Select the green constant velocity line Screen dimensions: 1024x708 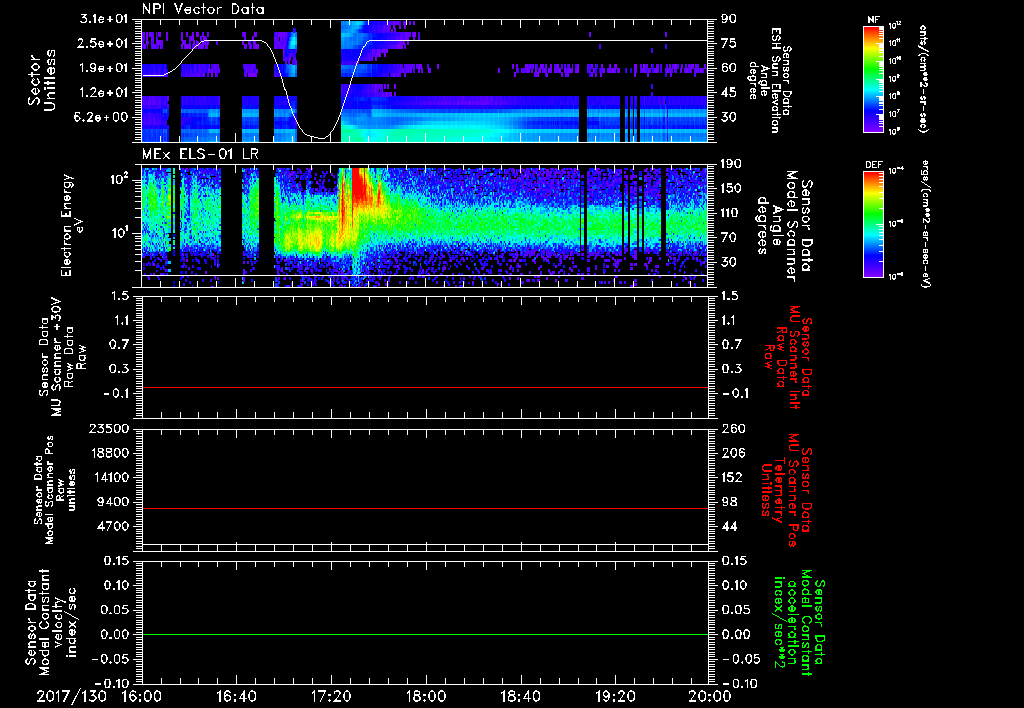(x=425, y=634)
